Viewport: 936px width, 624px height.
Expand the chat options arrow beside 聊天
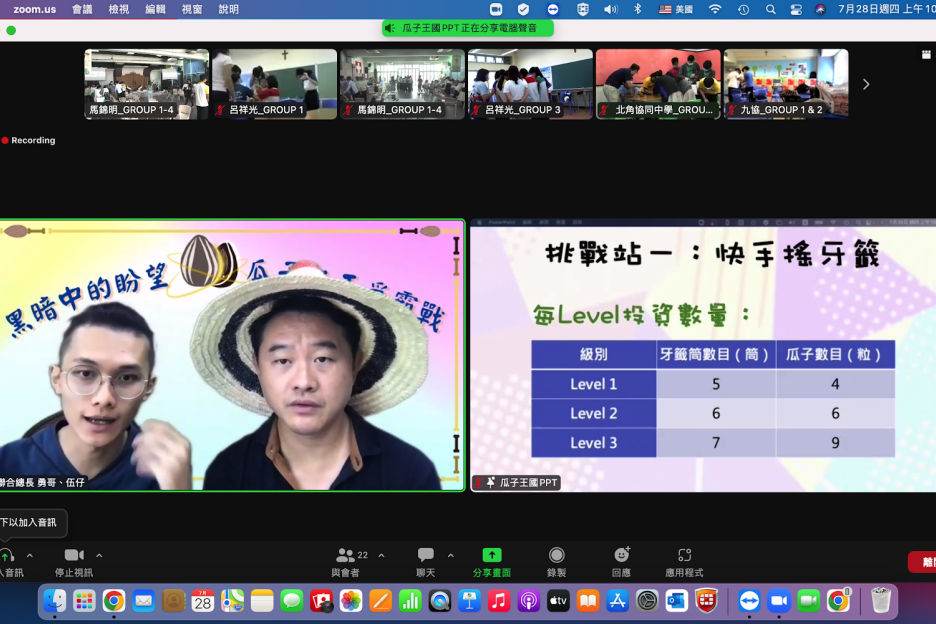coord(450,555)
